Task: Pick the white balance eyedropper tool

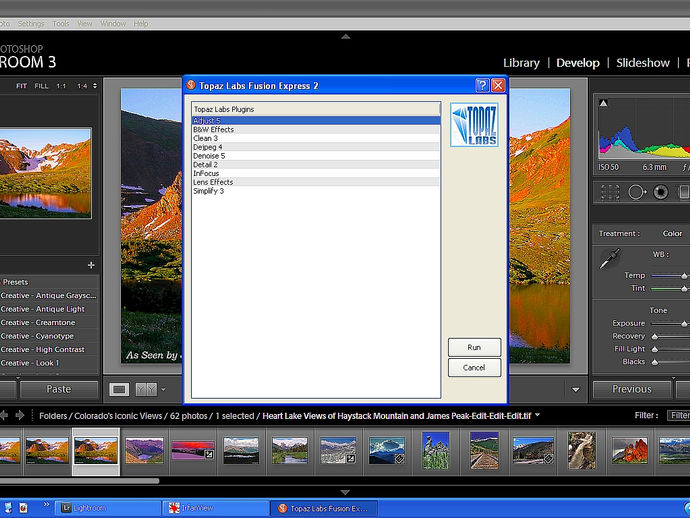Action: click(x=610, y=258)
